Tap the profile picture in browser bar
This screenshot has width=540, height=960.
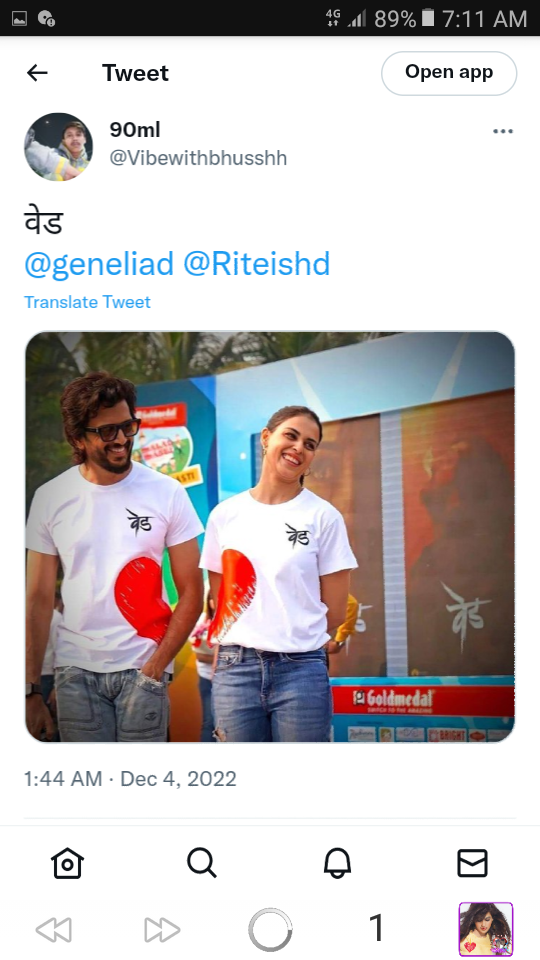(x=486, y=929)
